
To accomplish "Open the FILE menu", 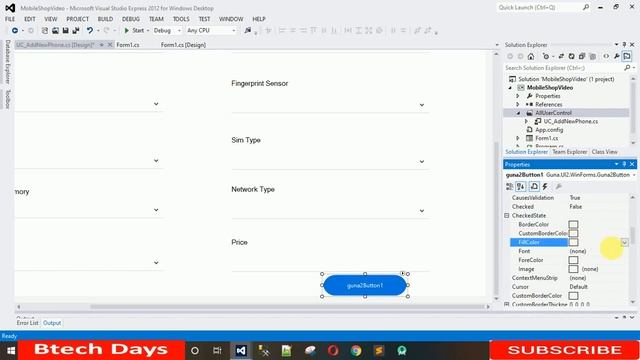I will coord(10,19).
